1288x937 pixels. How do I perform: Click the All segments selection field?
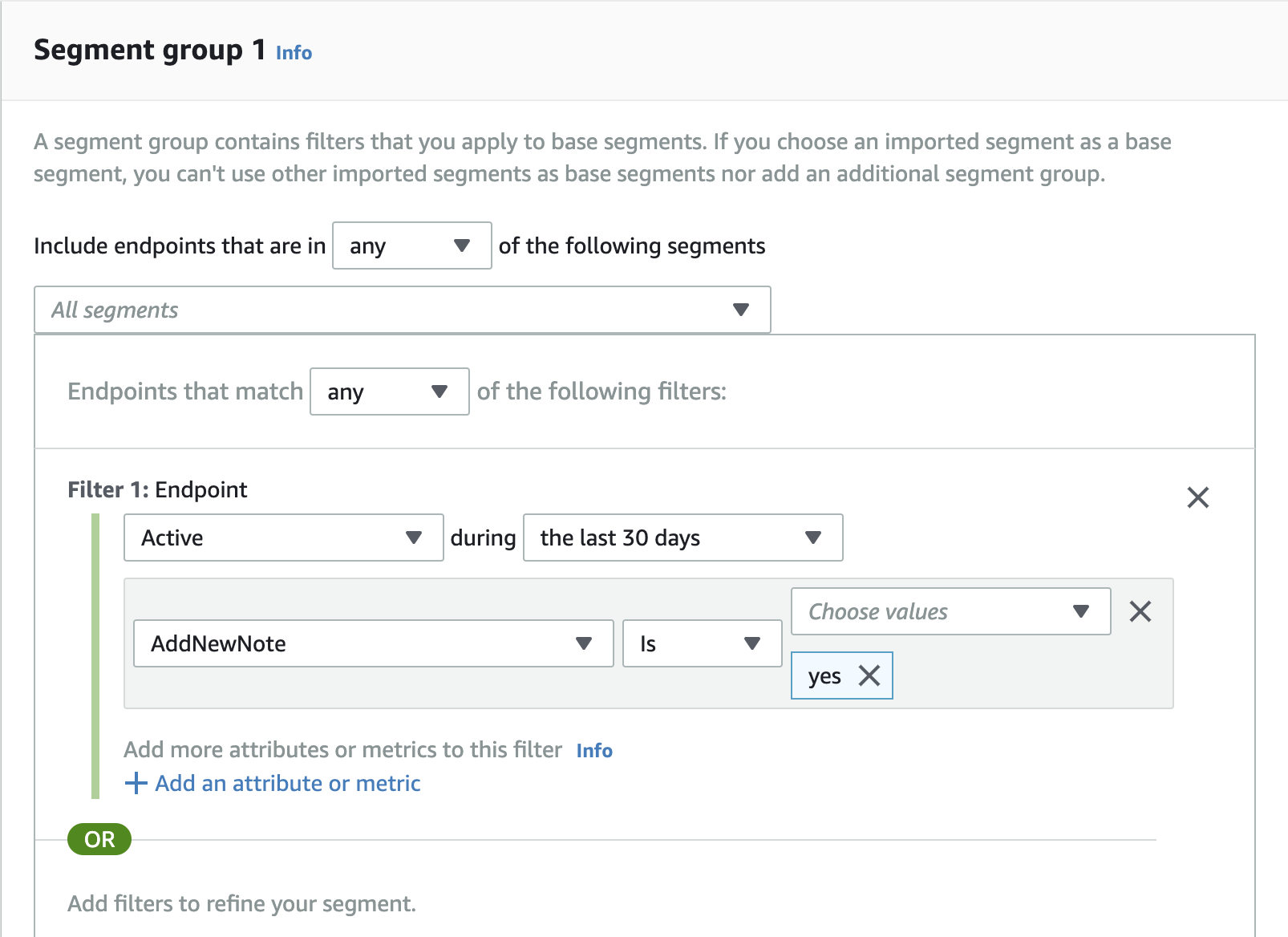[x=385, y=310]
